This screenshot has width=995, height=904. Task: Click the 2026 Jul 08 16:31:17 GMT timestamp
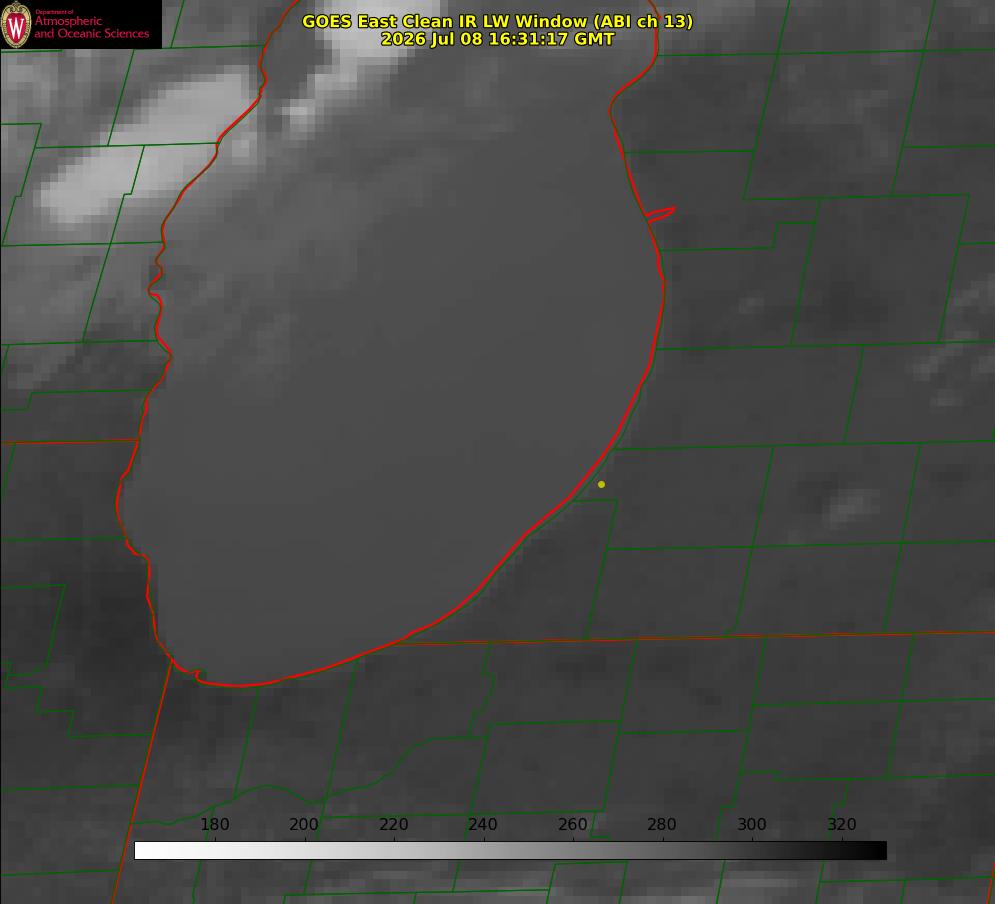(498, 39)
